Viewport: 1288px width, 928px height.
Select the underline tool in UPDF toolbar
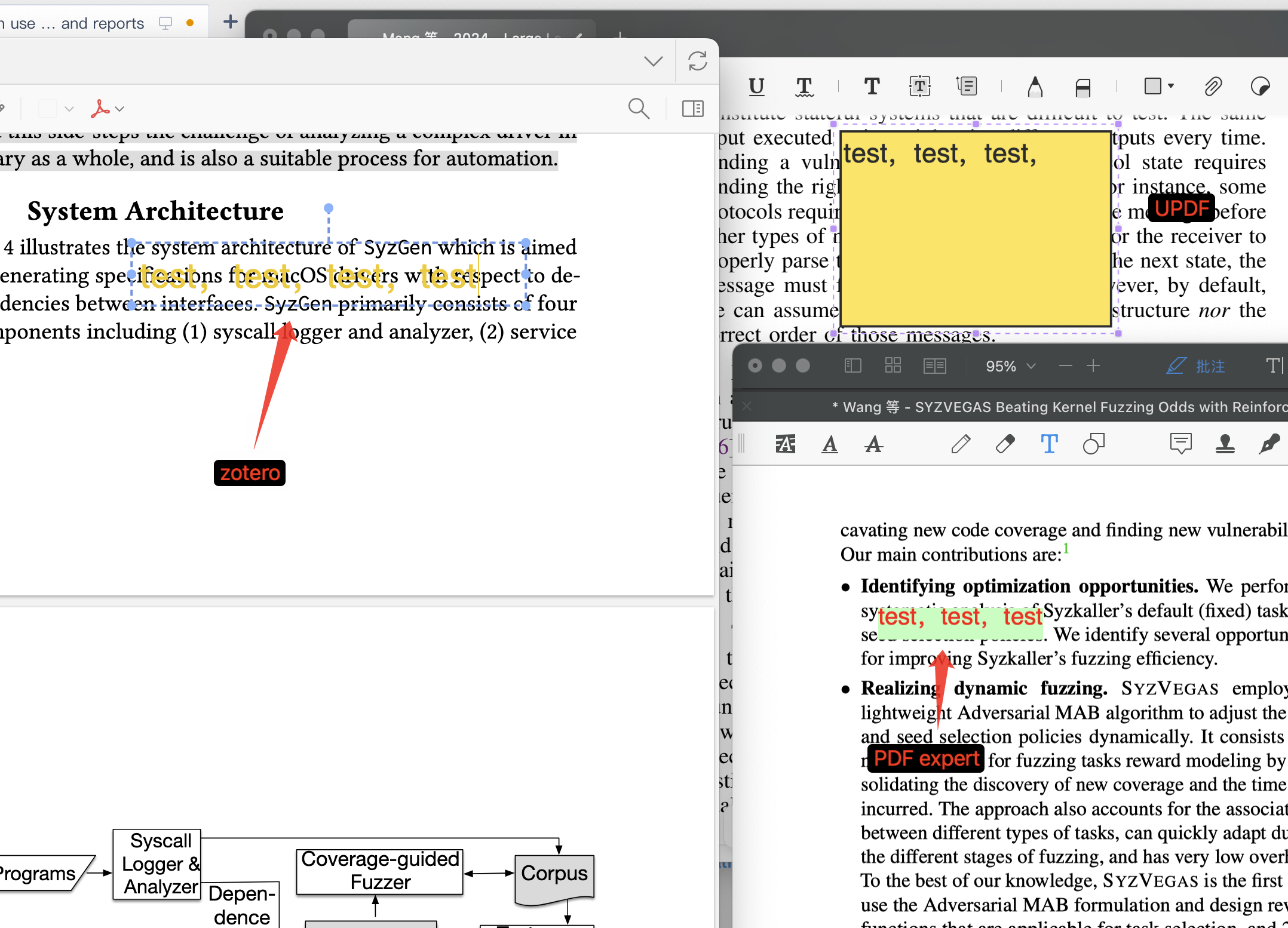pyautogui.click(x=756, y=87)
